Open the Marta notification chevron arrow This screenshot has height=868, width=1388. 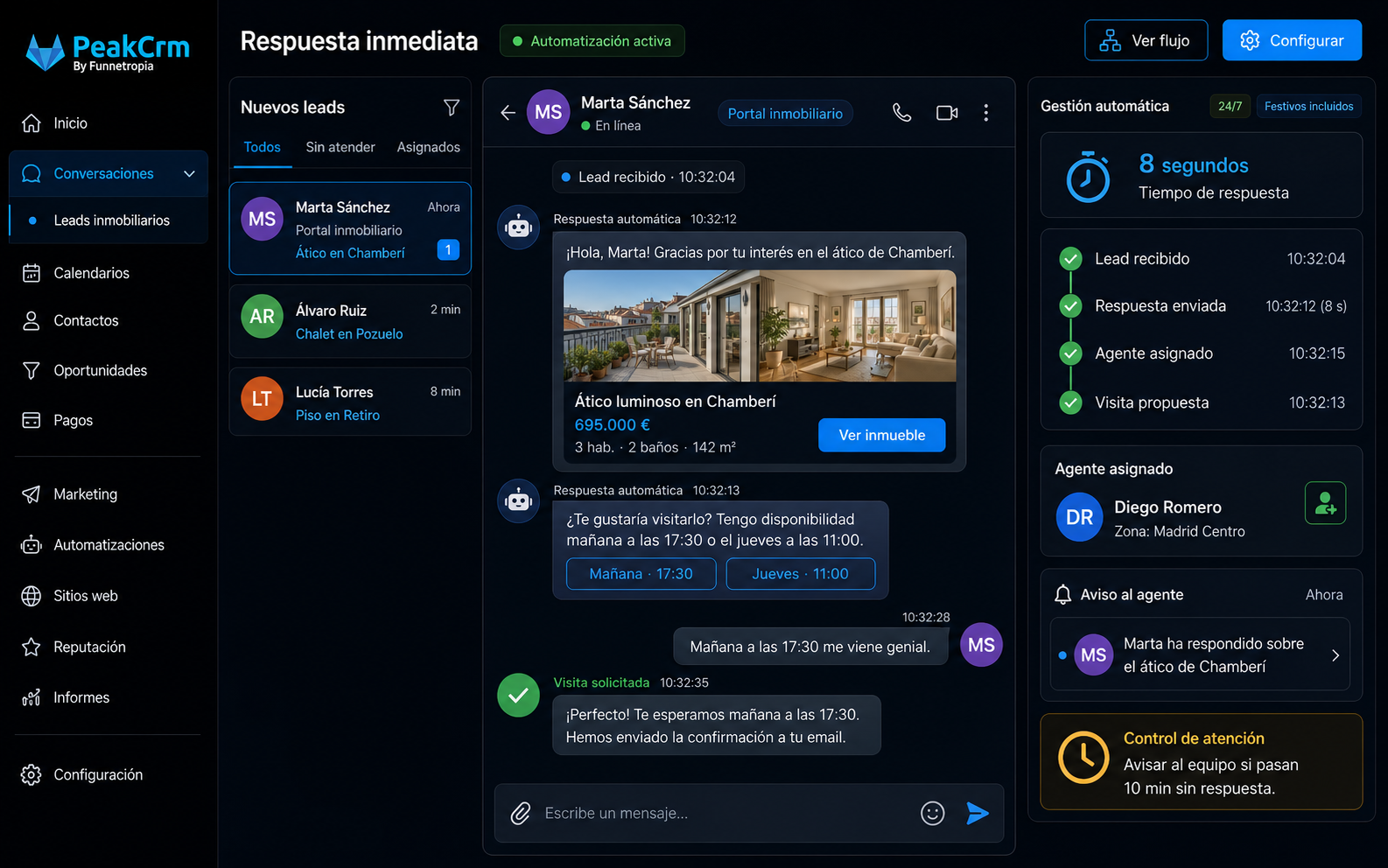[x=1335, y=655]
